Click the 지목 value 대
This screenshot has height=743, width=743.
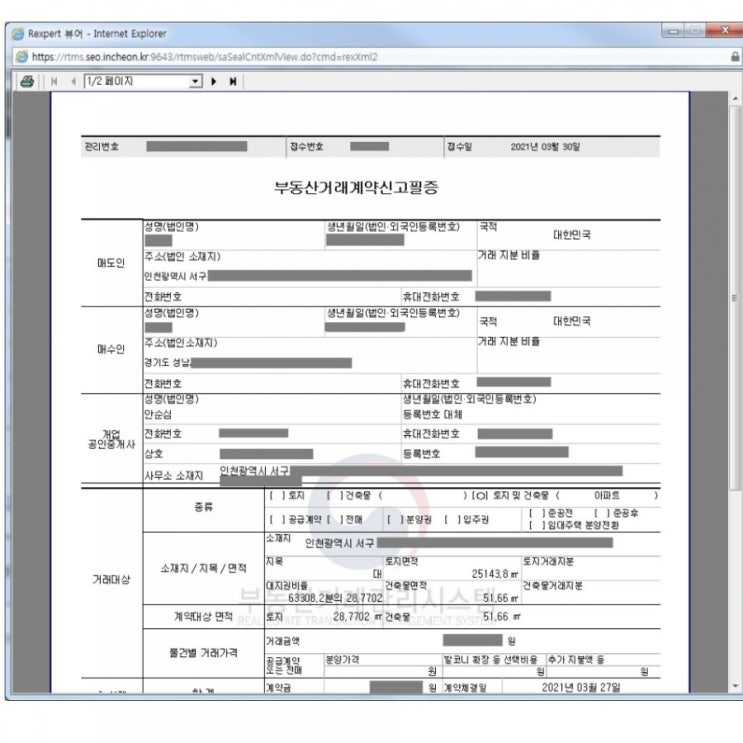point(377,574)
